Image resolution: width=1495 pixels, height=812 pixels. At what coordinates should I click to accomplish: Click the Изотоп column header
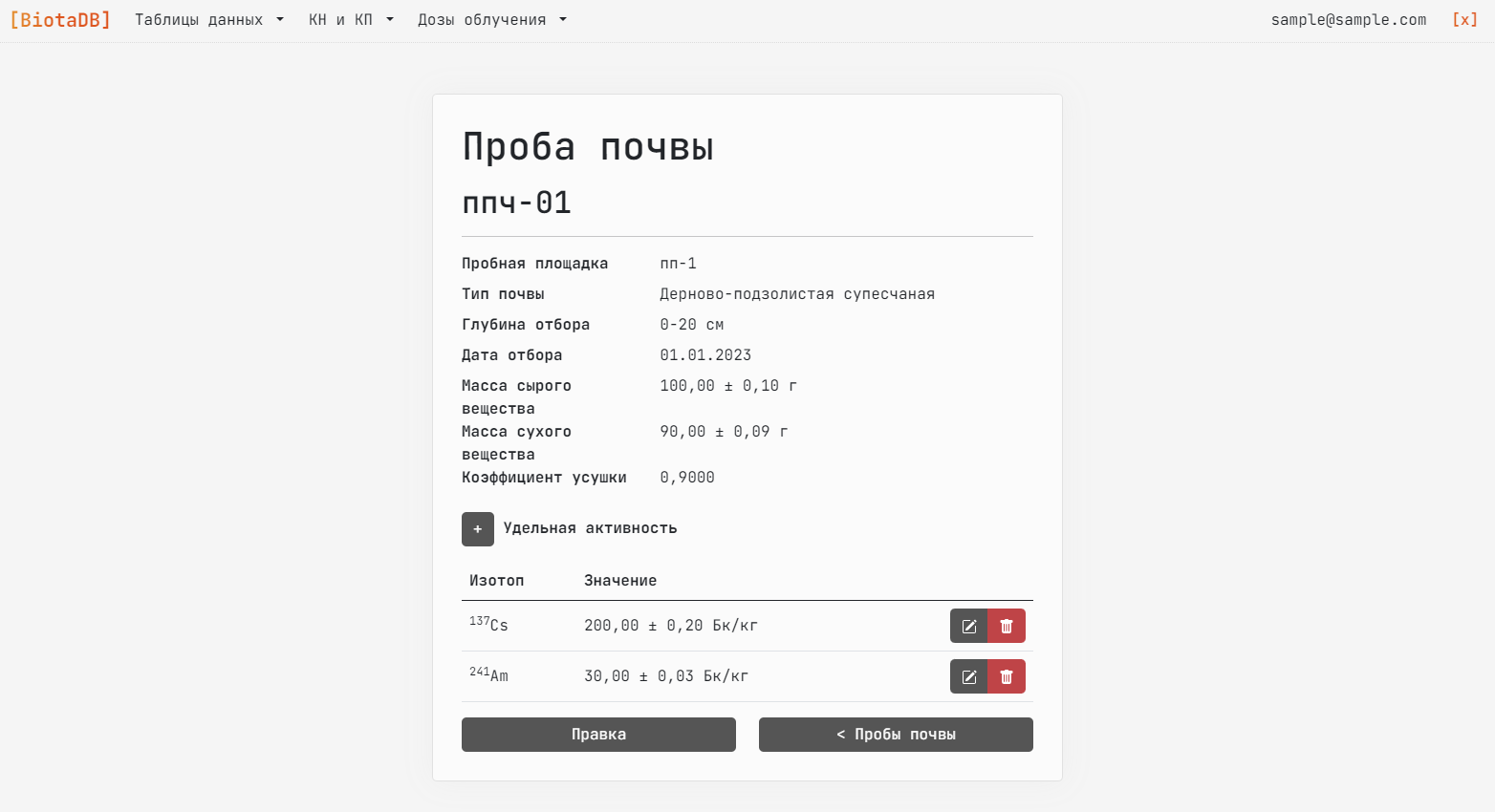(x=496, y=581)
